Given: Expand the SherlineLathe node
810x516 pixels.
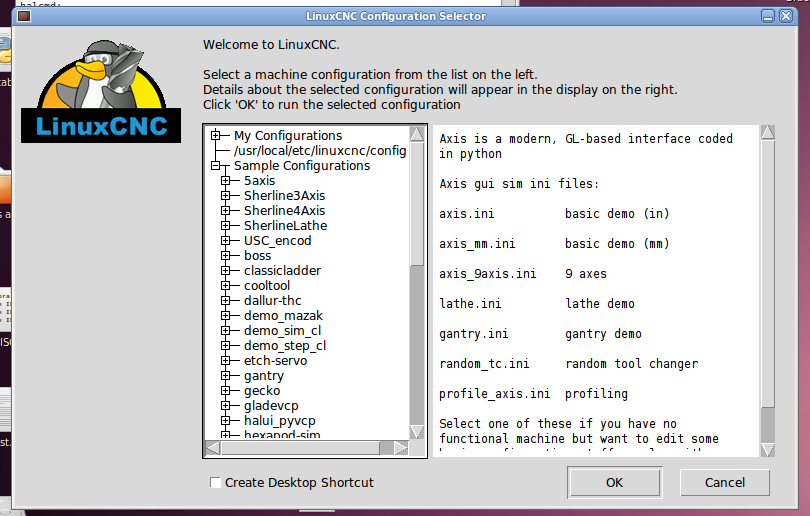Looking at the screenshot, I should pos(225,226).
